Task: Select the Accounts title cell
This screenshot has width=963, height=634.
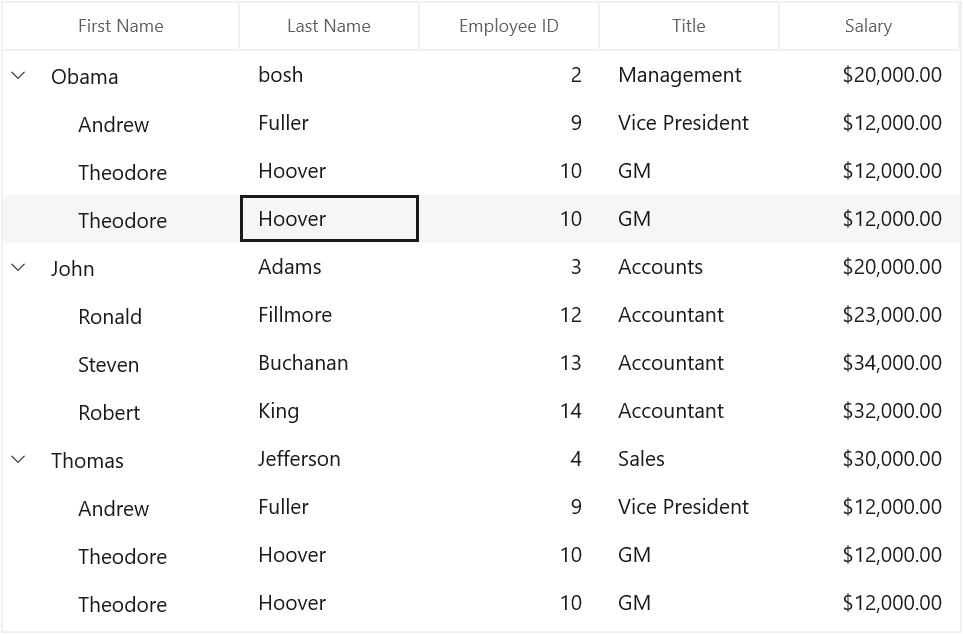Action: tap(688, 267)
